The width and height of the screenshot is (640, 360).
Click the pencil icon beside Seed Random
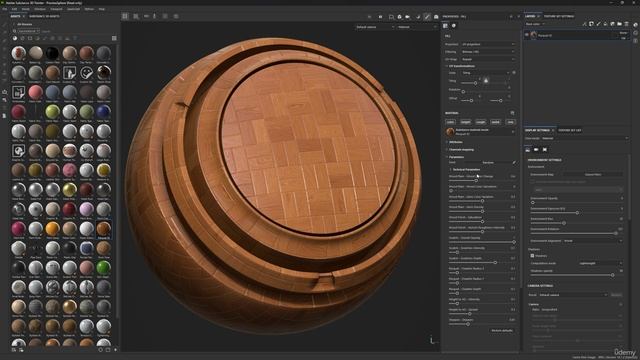click(514, 162)
